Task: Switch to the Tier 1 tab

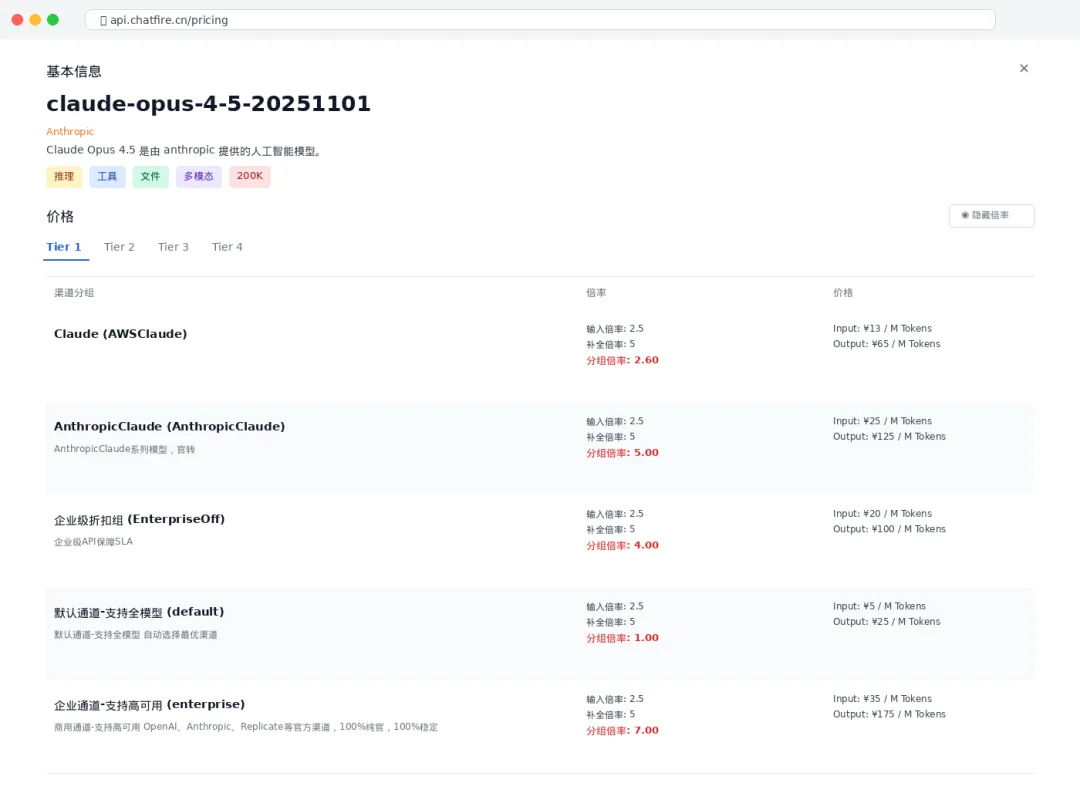Action: [64, 247]
